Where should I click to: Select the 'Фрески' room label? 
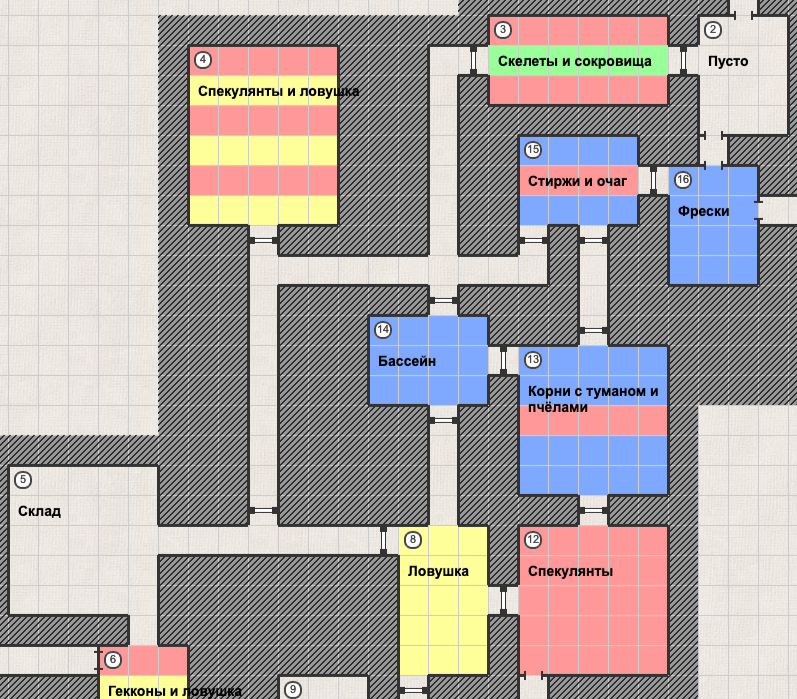click(703, 211)
